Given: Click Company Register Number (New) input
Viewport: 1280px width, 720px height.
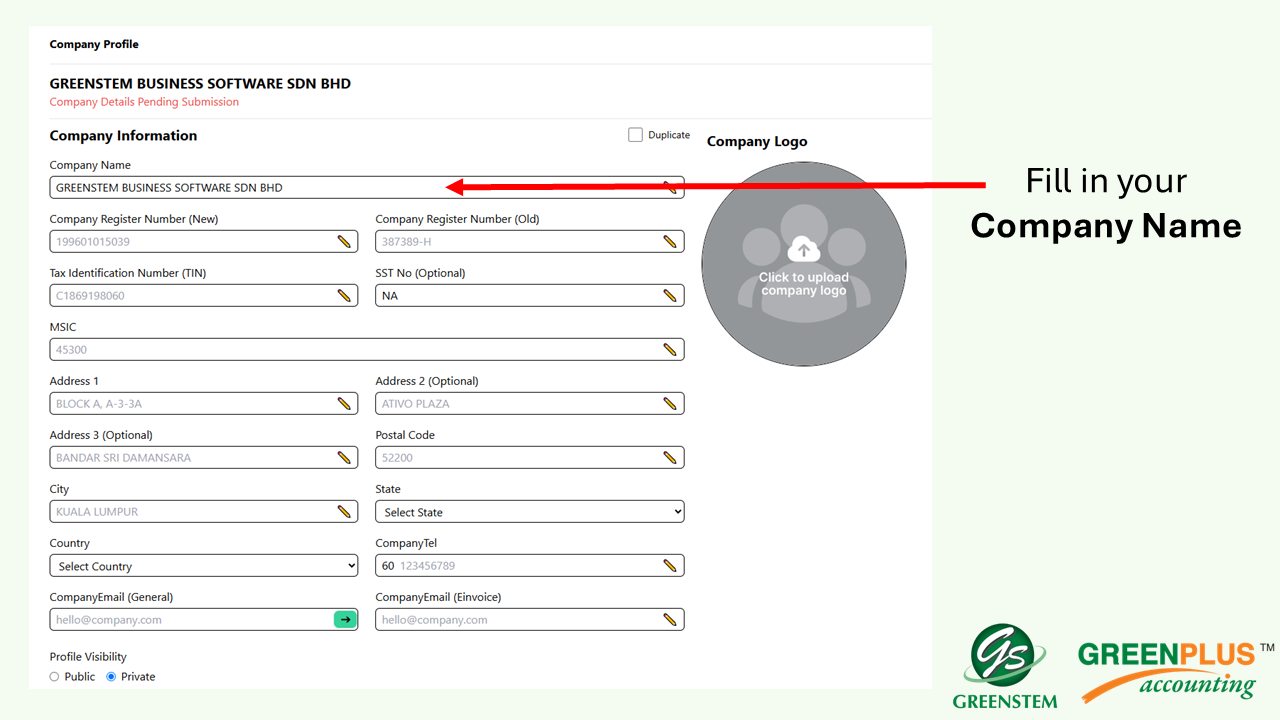Looking at the screenshot, I should point(204,241).
